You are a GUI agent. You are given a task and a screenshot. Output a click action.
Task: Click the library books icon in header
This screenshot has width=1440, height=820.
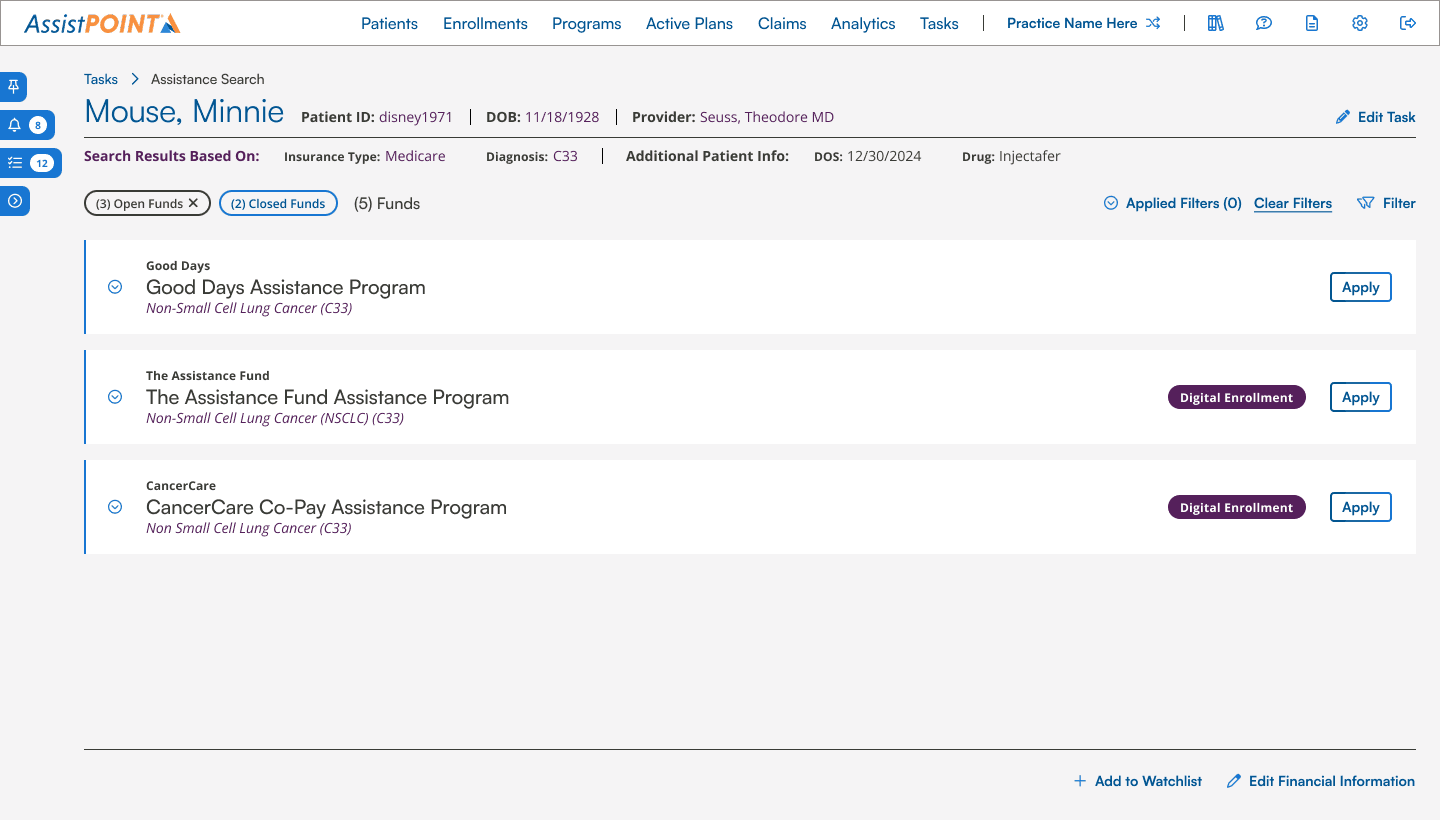(1216, 23)
